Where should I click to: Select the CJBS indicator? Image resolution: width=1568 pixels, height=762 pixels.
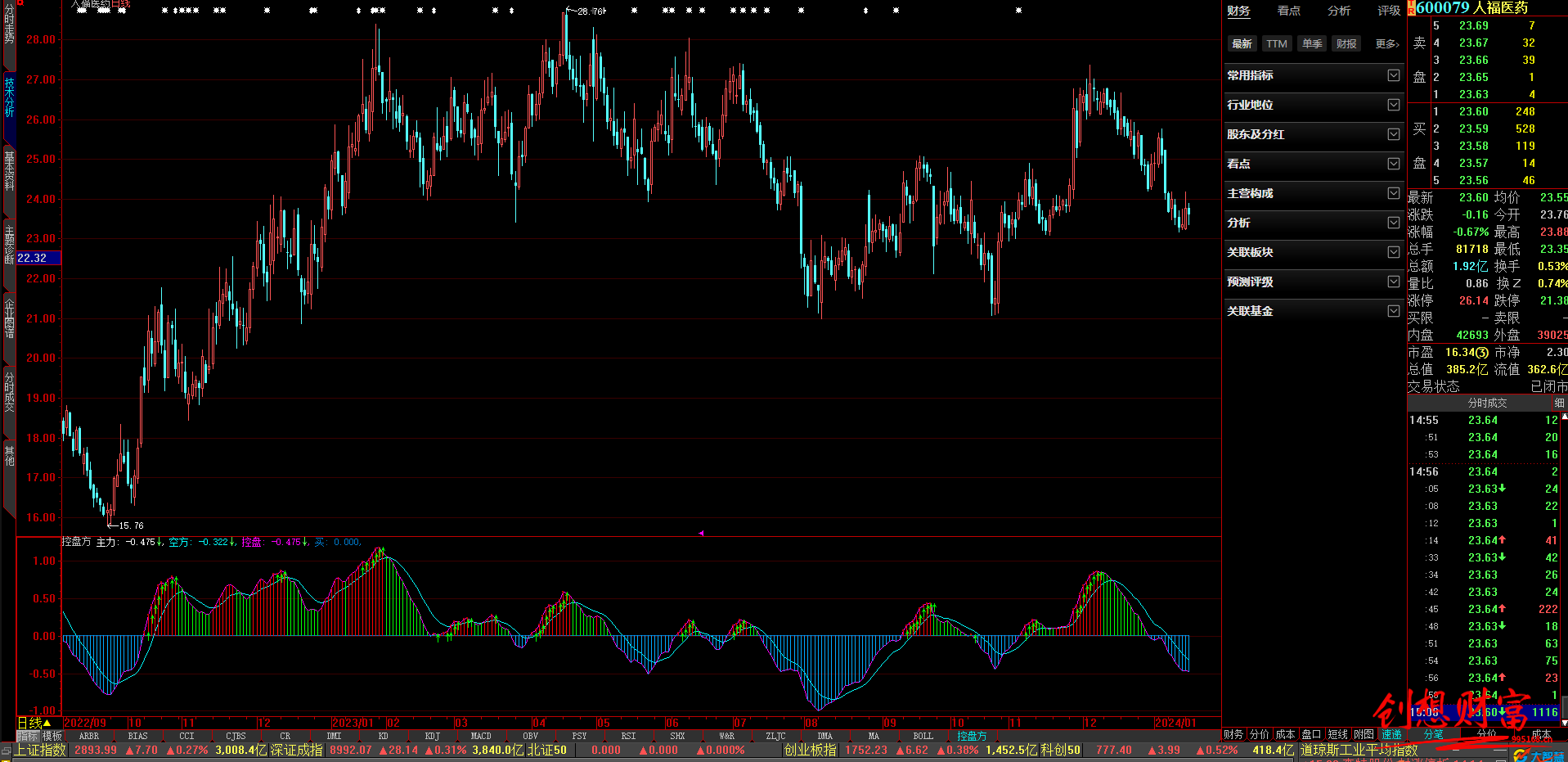pos(236,736)
